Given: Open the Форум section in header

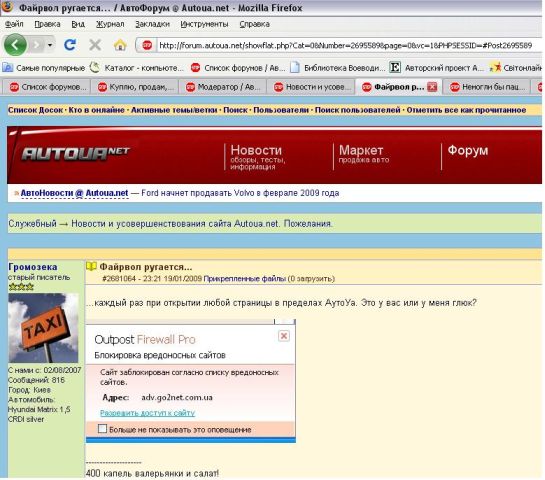Looking at the screenshot, I should pos(467,150).
